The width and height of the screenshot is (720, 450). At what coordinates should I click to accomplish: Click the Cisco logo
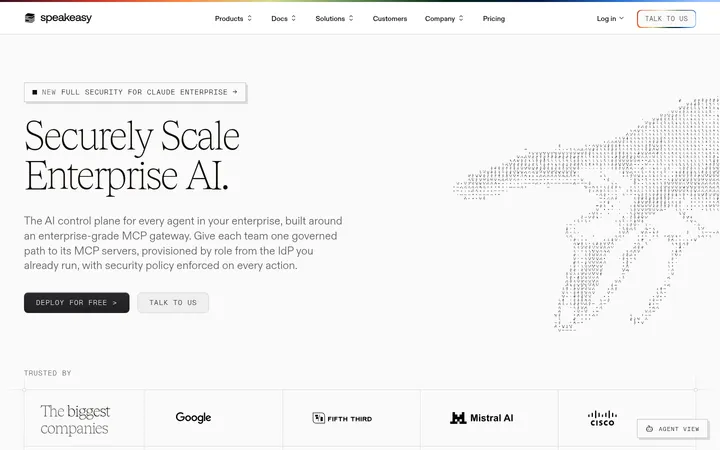(602, 418)
